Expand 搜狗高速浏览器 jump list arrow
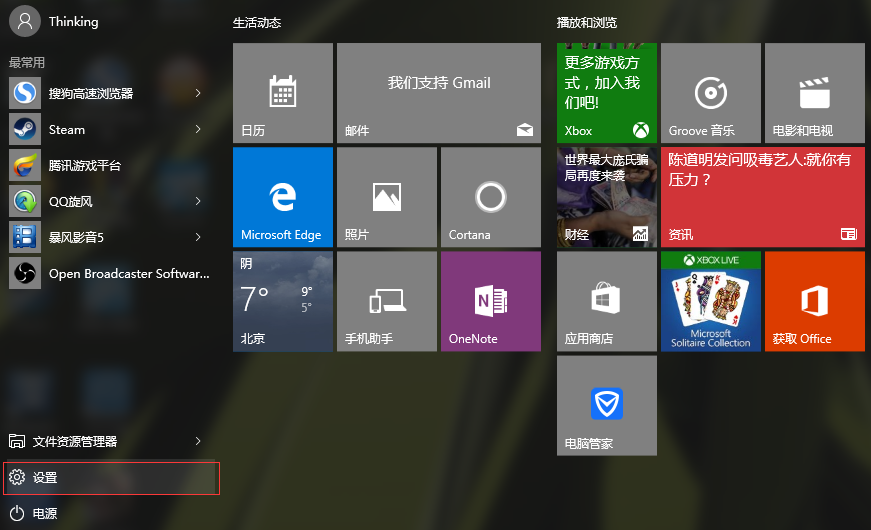The height and width of the screenshot is (530, 871). click(x=198, y=93)
